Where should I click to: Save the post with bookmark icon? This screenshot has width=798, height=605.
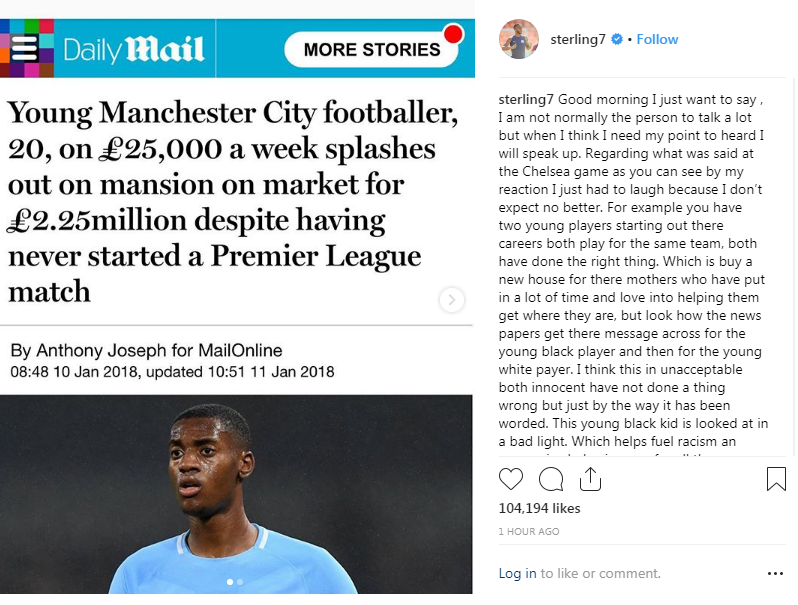point(776,480)
